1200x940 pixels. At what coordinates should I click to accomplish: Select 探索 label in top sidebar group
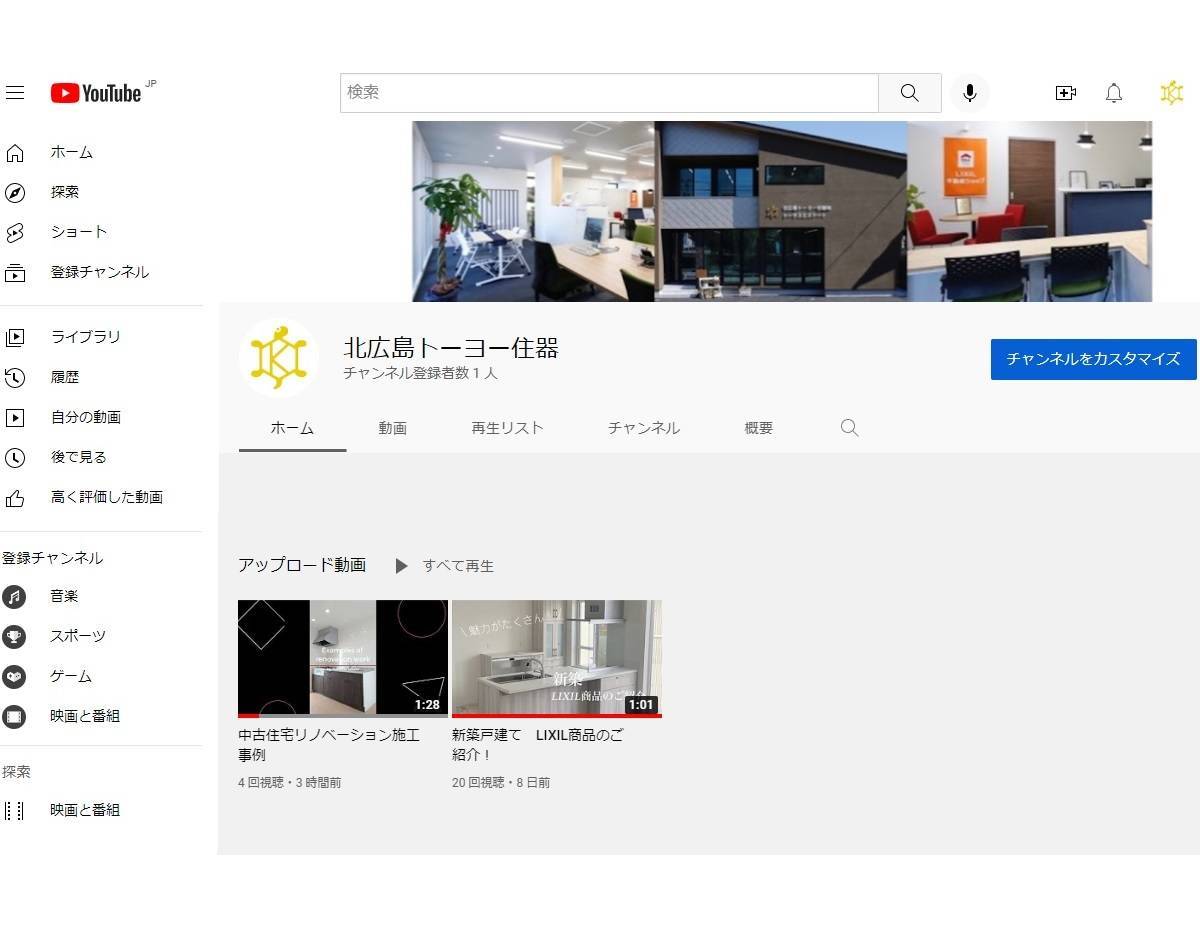point(65,192)
